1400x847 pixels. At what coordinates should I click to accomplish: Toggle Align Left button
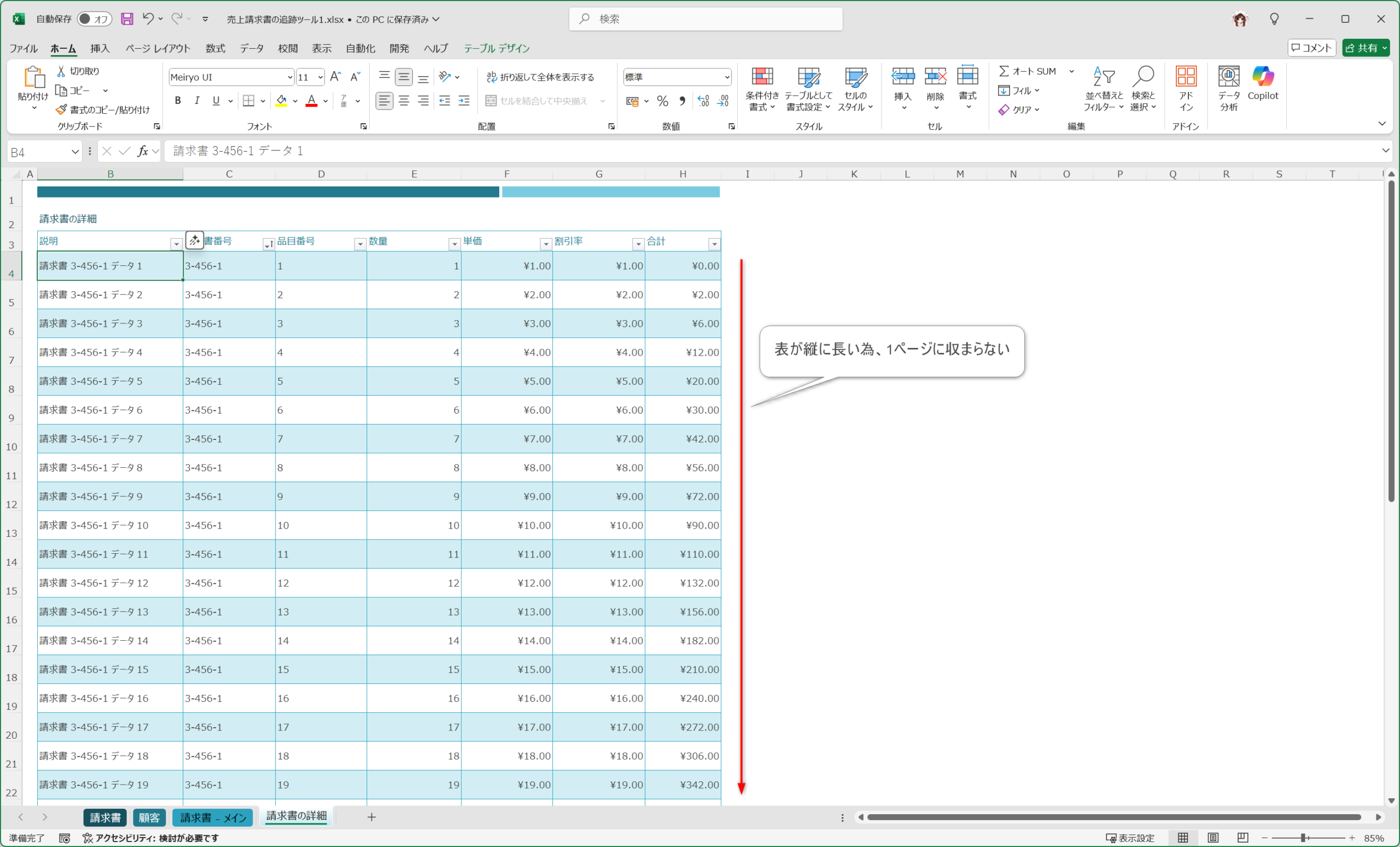384,101
